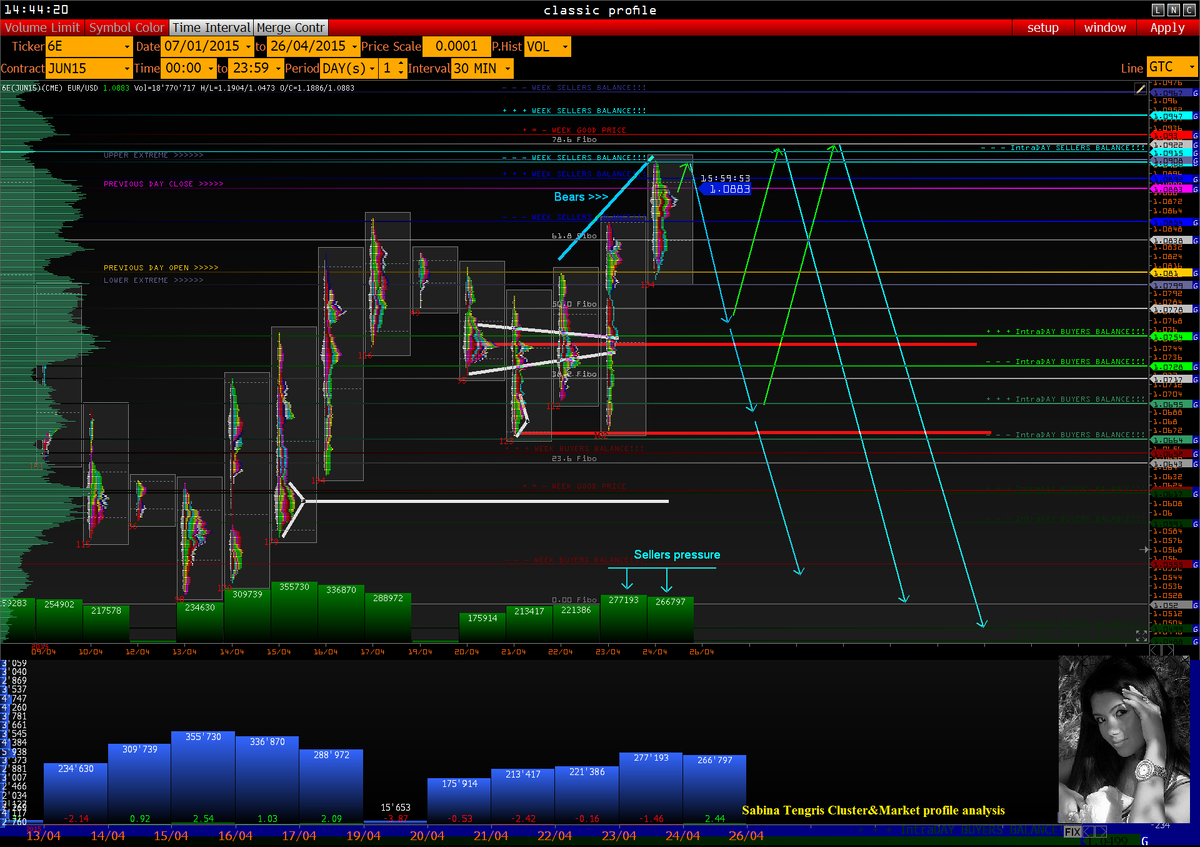Open the Interval 30 MIN dropdown
The width and height of the screenshot is (1200, 847).
(x=482, y=68)
